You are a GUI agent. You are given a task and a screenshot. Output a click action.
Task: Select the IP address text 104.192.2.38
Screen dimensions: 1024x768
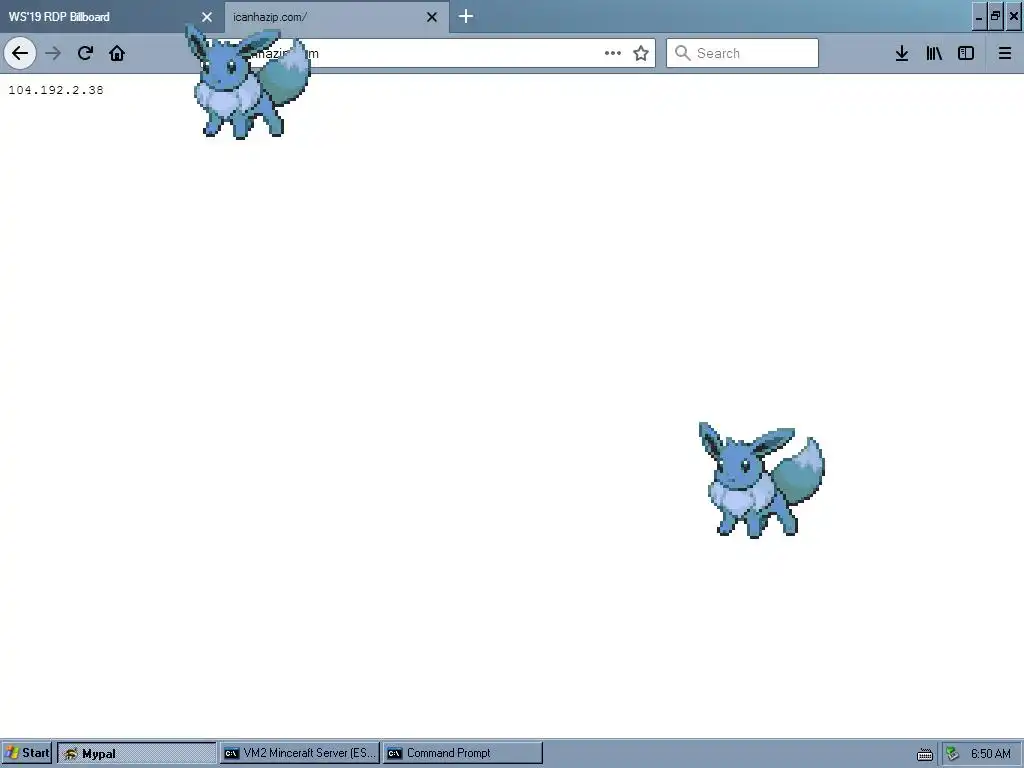(x=56, y=90)
